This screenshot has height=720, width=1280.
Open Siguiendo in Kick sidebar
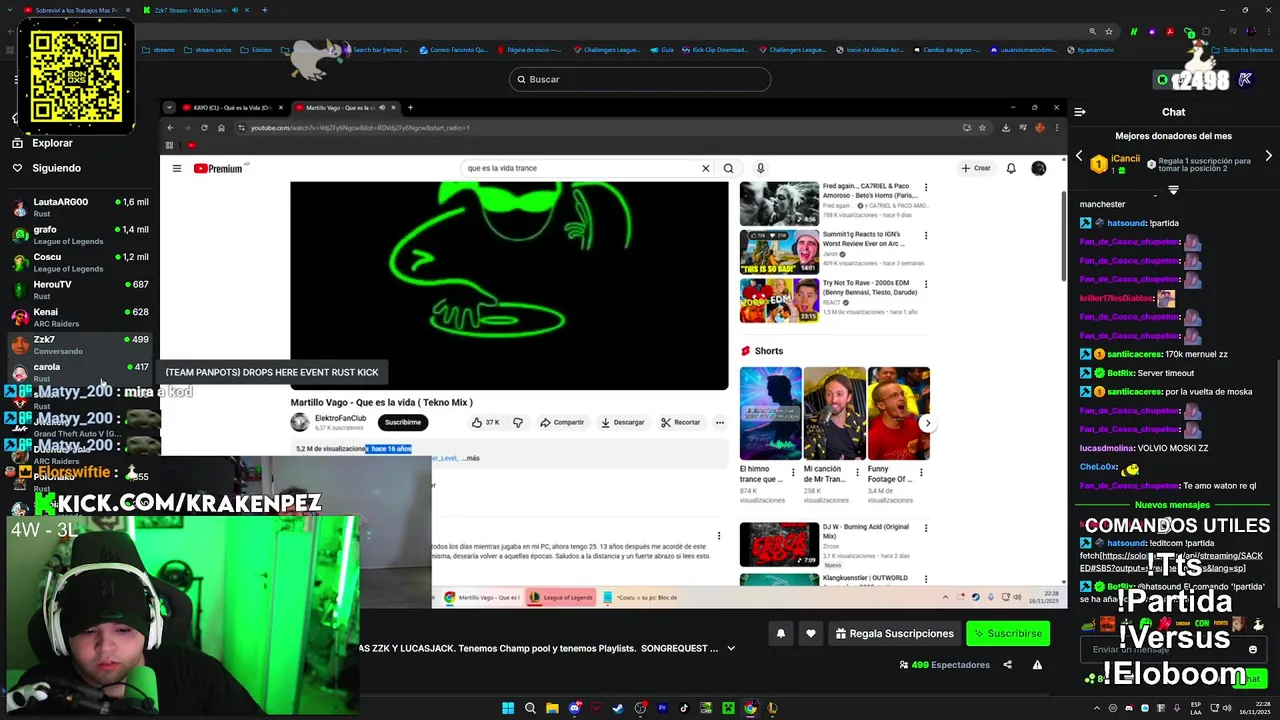click(x=56, y=168)
